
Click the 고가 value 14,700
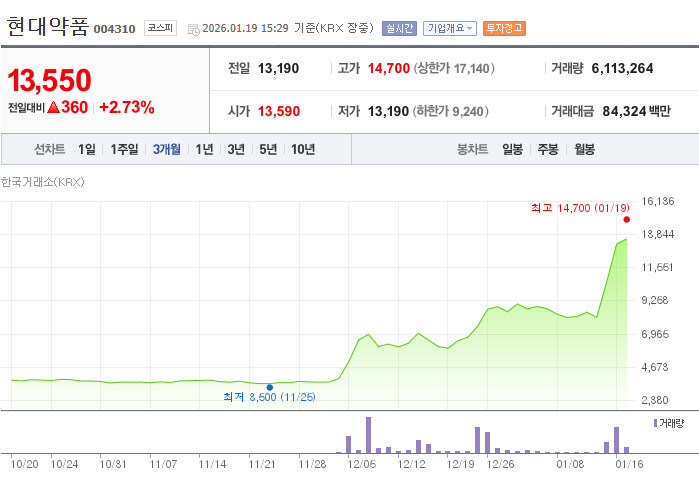click(389, 68)
